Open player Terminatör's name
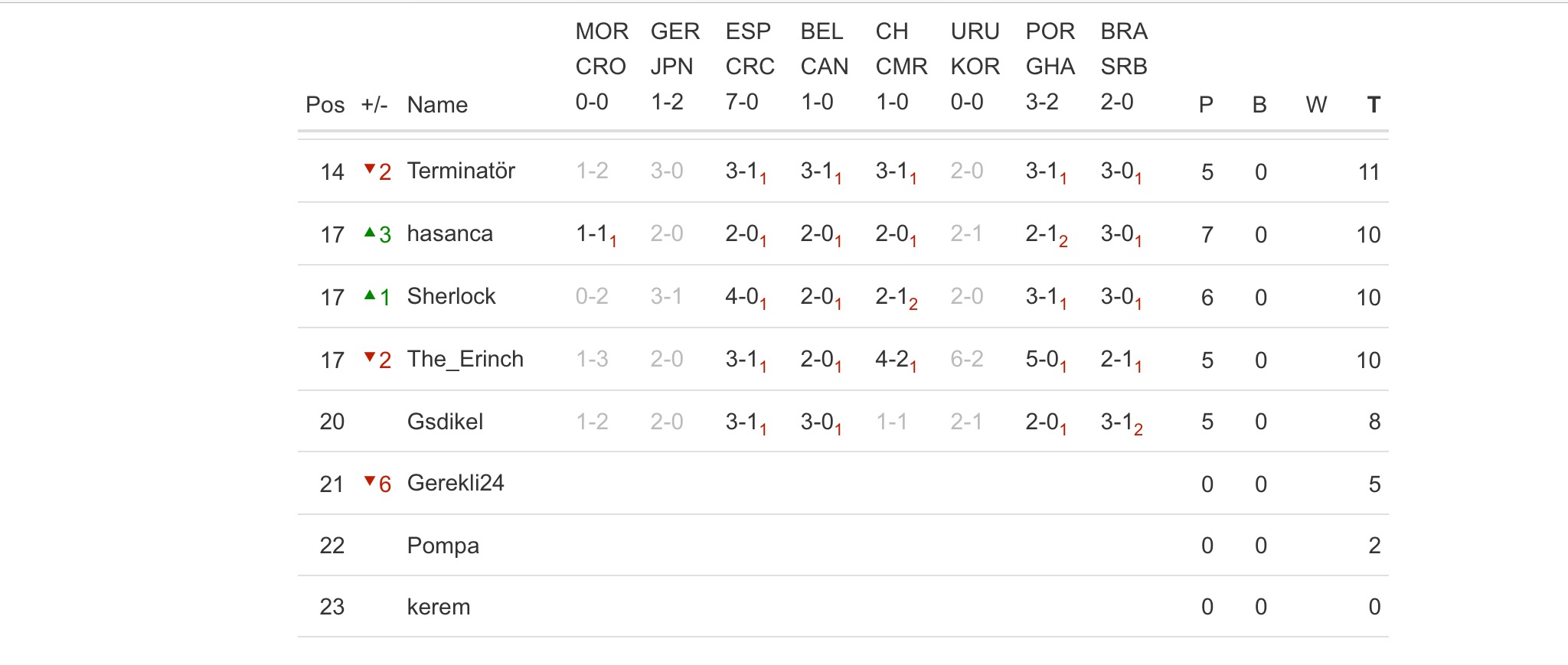Screen dimensions: 1568x665 (461, 171)
